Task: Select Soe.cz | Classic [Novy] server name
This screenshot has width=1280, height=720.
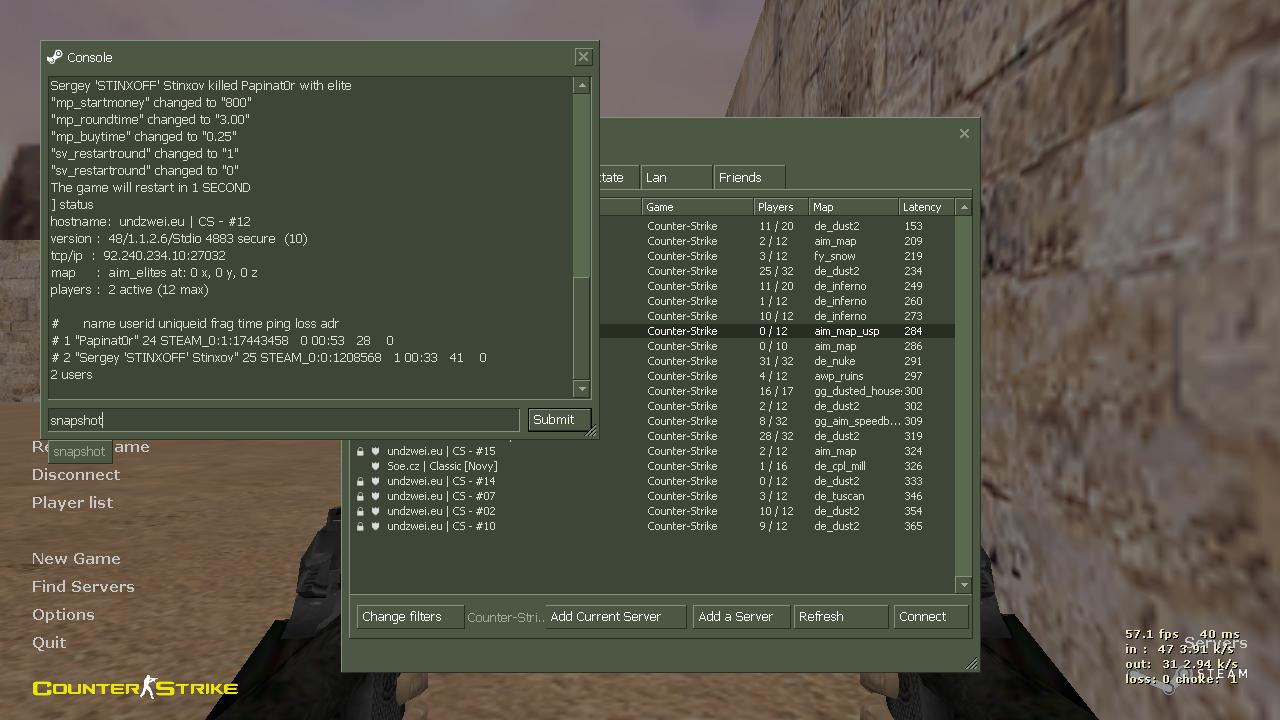Action: point(442,466)
